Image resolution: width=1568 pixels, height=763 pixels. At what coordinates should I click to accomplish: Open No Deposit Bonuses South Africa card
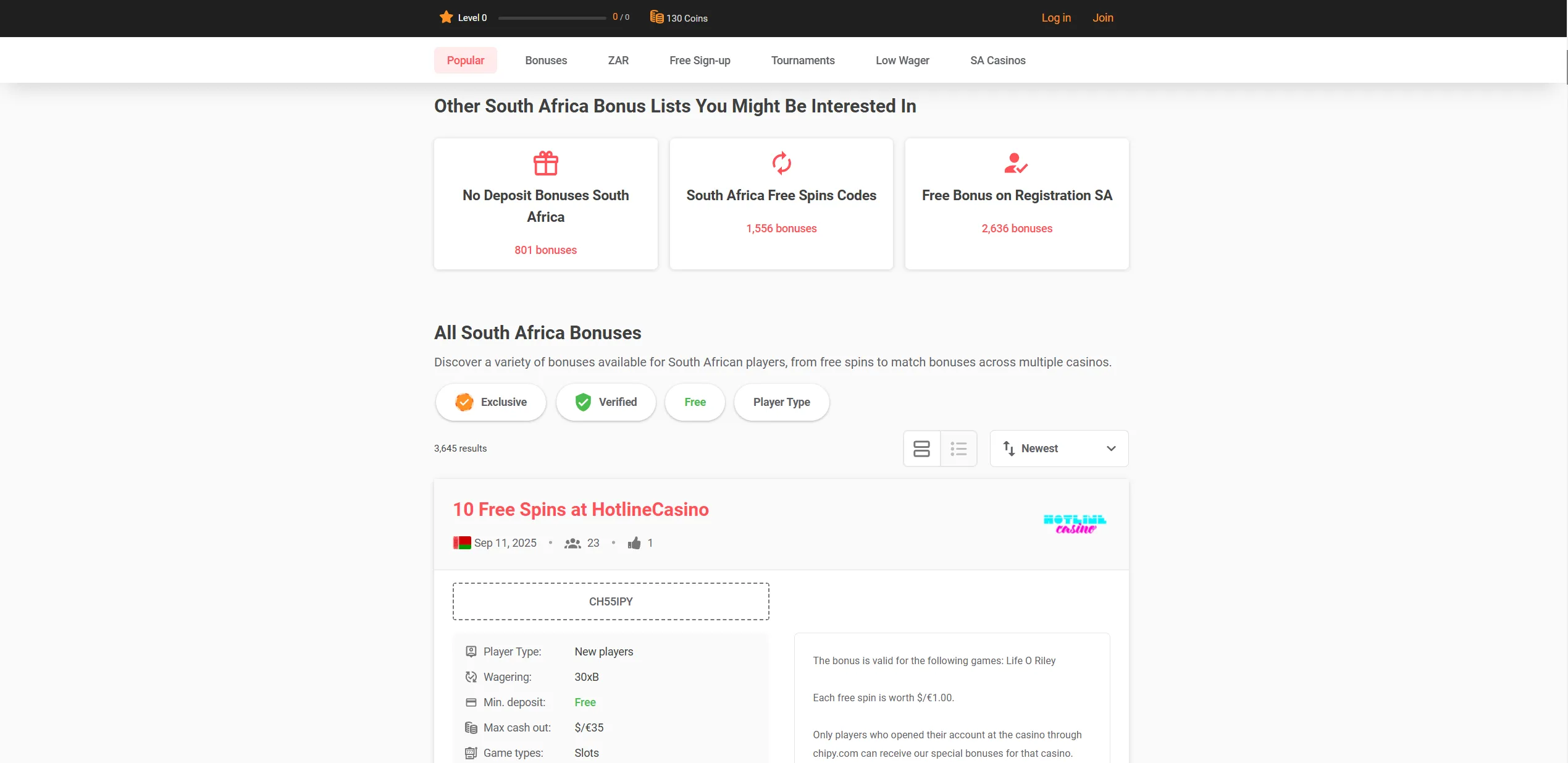tap(545, 204)
